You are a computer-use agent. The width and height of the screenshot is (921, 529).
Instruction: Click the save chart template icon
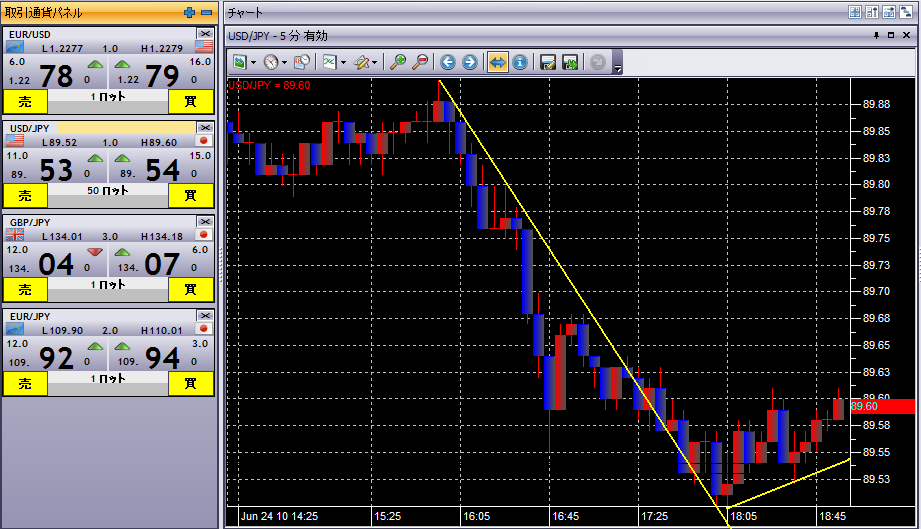click(548, 62)
